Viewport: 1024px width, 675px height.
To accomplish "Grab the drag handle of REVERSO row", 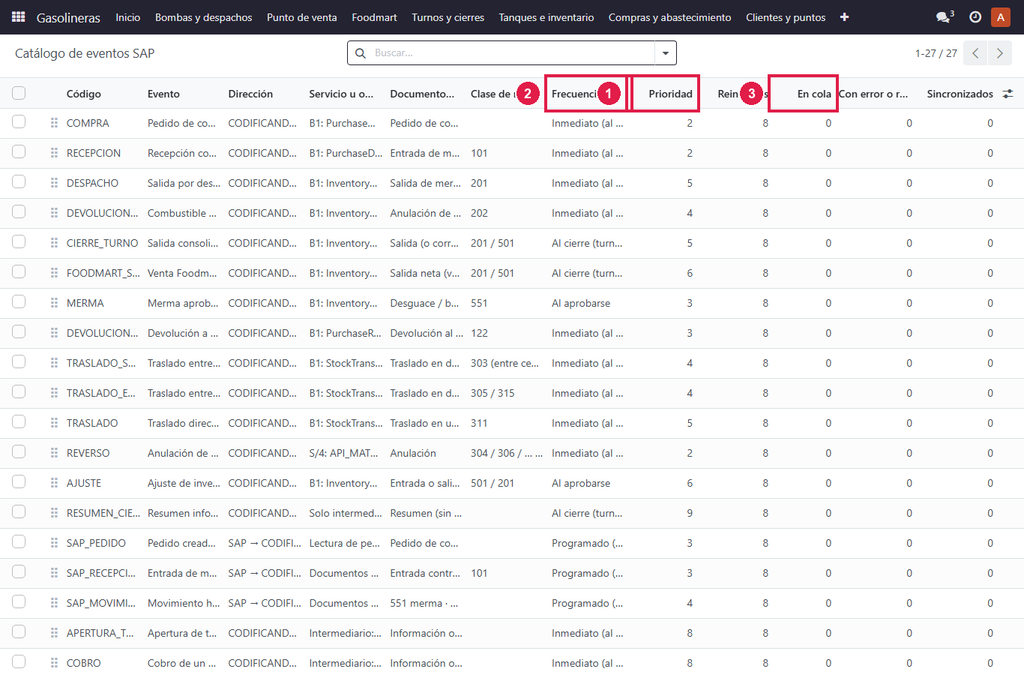I will point(54,453).
